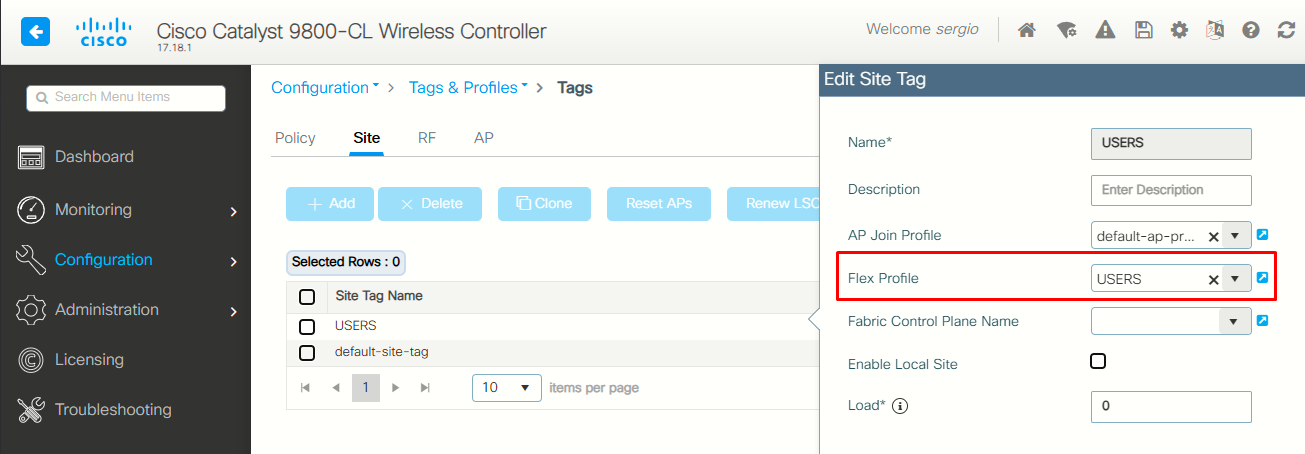Enable the Local Site checkbox
This screenshot has width=1305, height=454.
click(x=1098, y=361)
